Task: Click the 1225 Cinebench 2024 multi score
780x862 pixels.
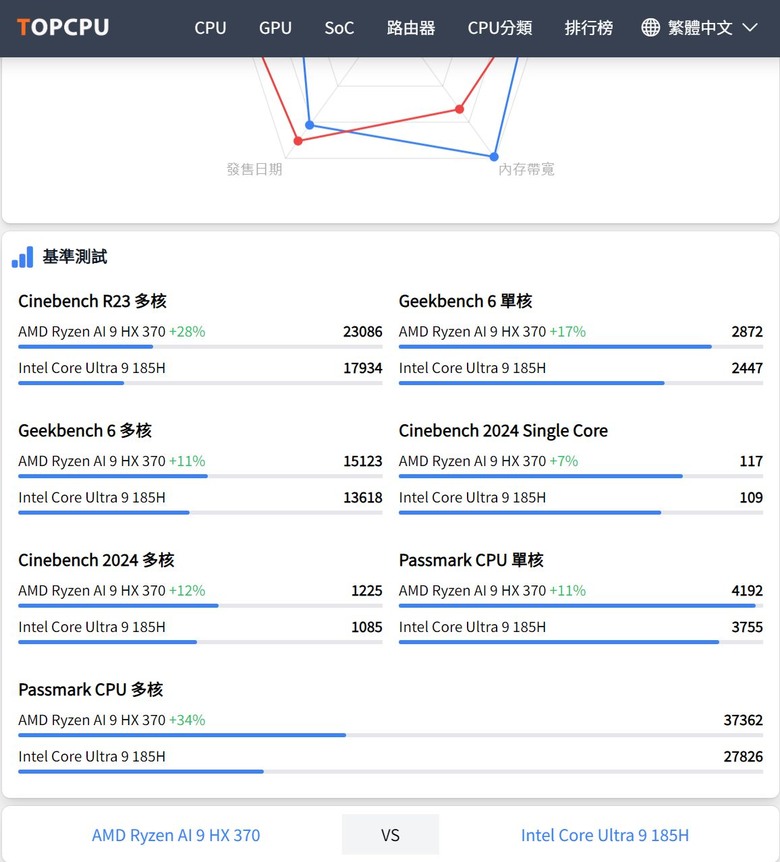Action: pyautogui.click(x=367, y=590)
